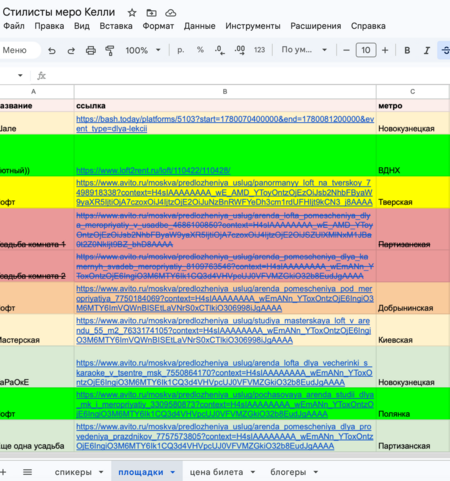The width and height of the screenshot is (450, 481).
Task: Toggle strikethrough formatting
Action: click(445, 50)
